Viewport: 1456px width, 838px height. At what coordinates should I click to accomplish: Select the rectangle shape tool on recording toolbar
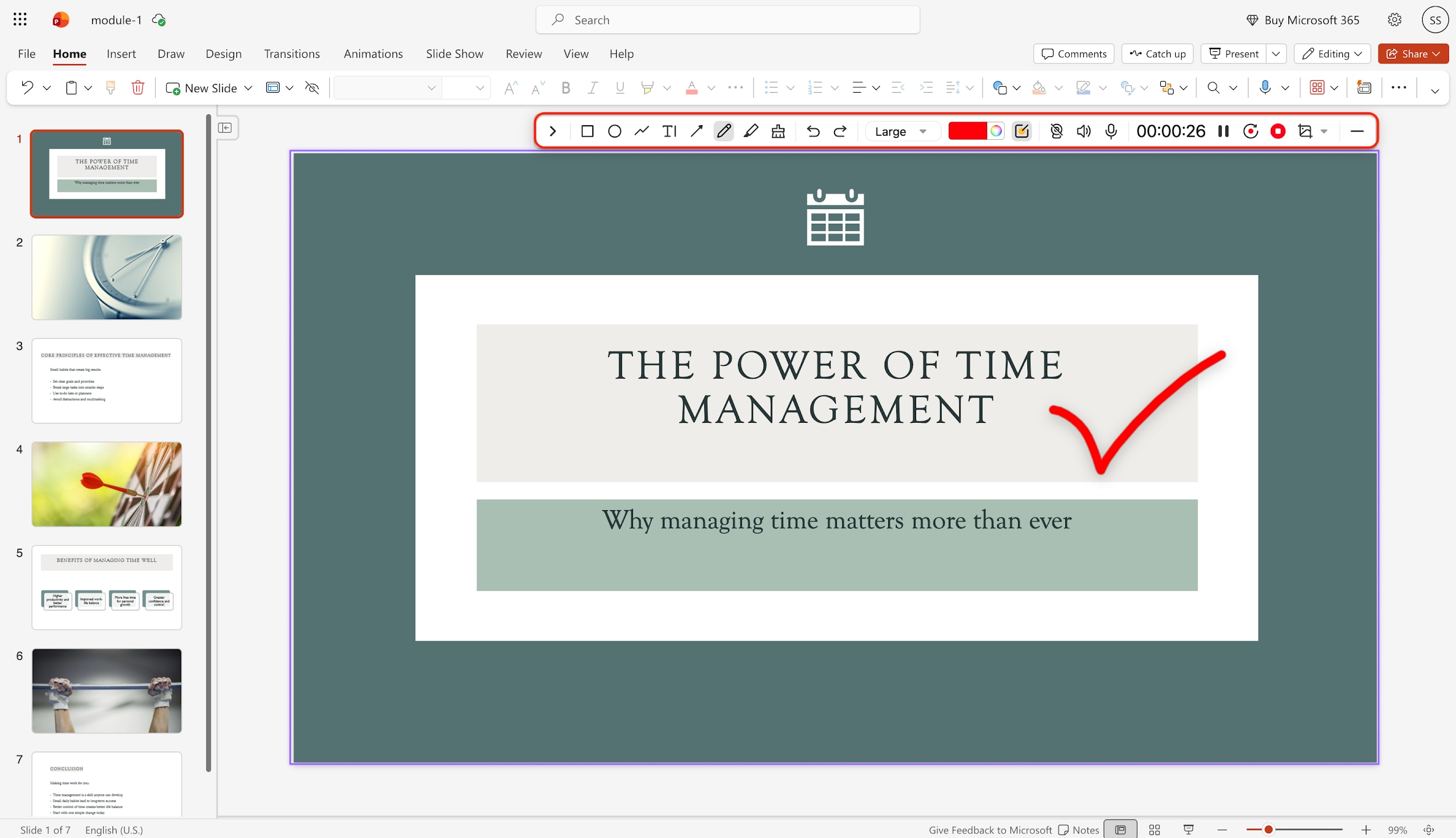coord(586,131)
